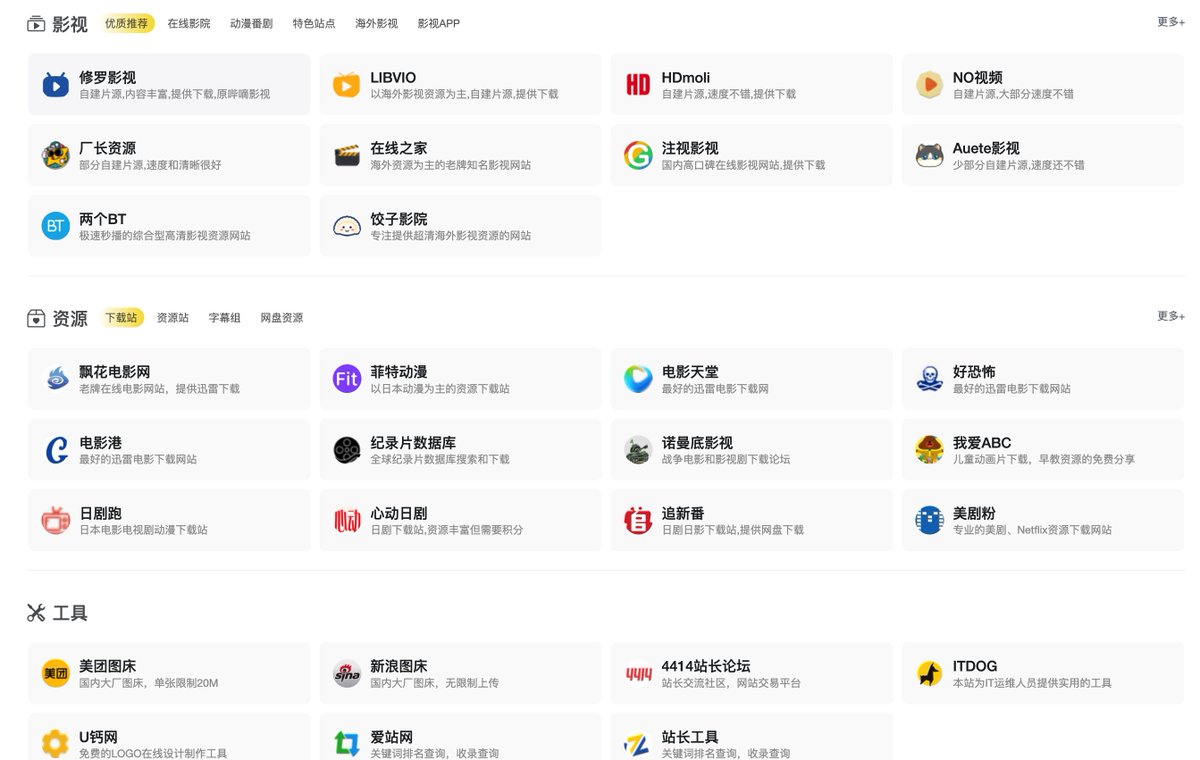
Task: Click the 饺子影院 dumpling icon
Action: [346, 226]
